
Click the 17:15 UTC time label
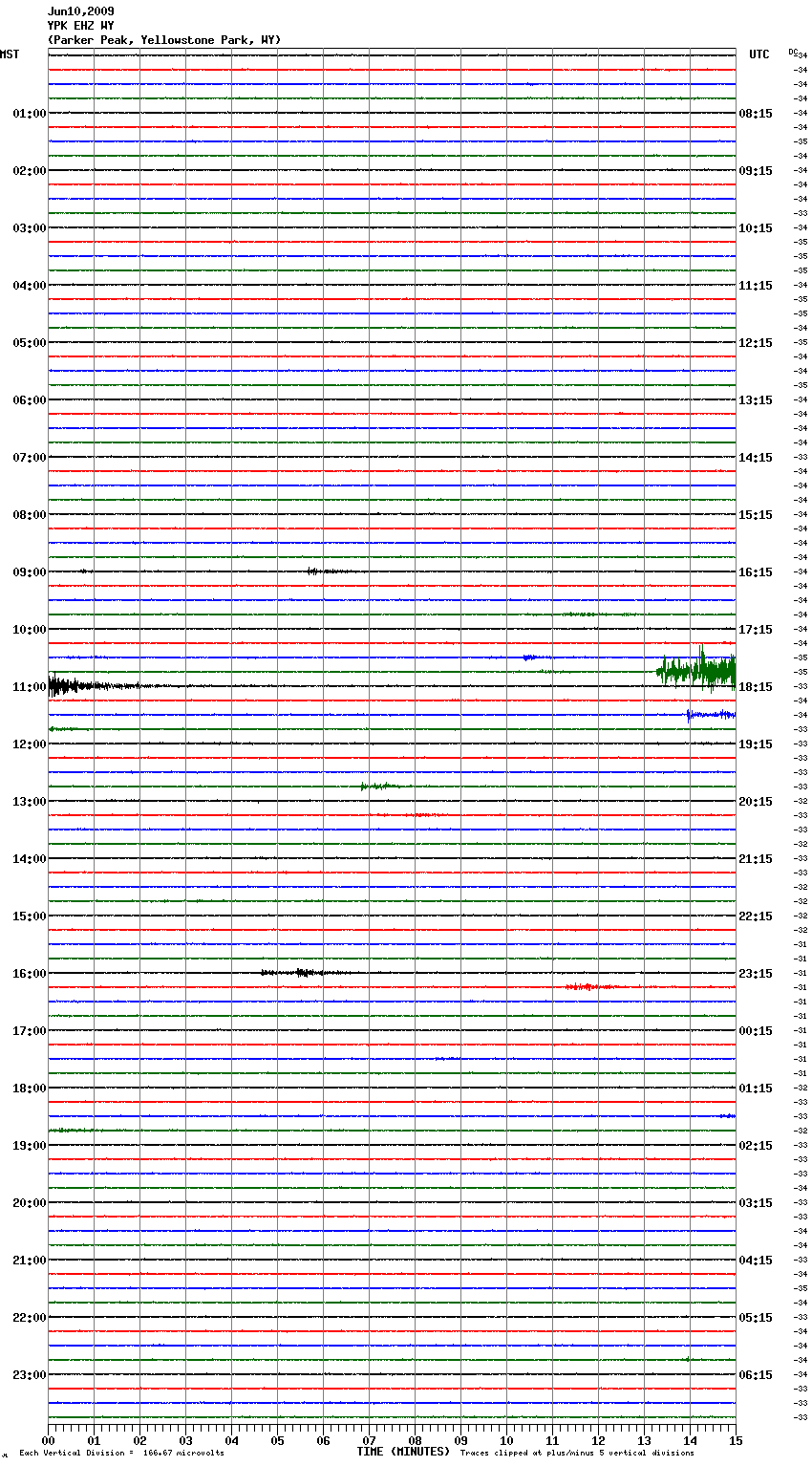click(756, 630)
